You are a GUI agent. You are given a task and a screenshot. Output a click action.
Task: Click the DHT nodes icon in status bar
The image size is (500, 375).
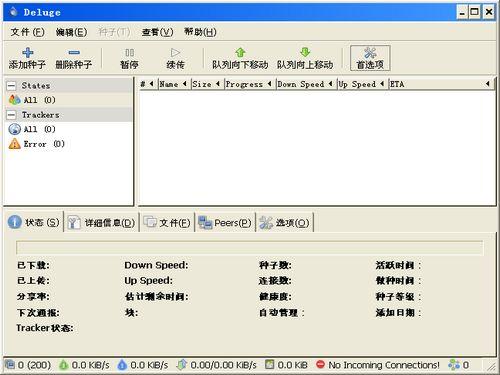click(454, 365)
